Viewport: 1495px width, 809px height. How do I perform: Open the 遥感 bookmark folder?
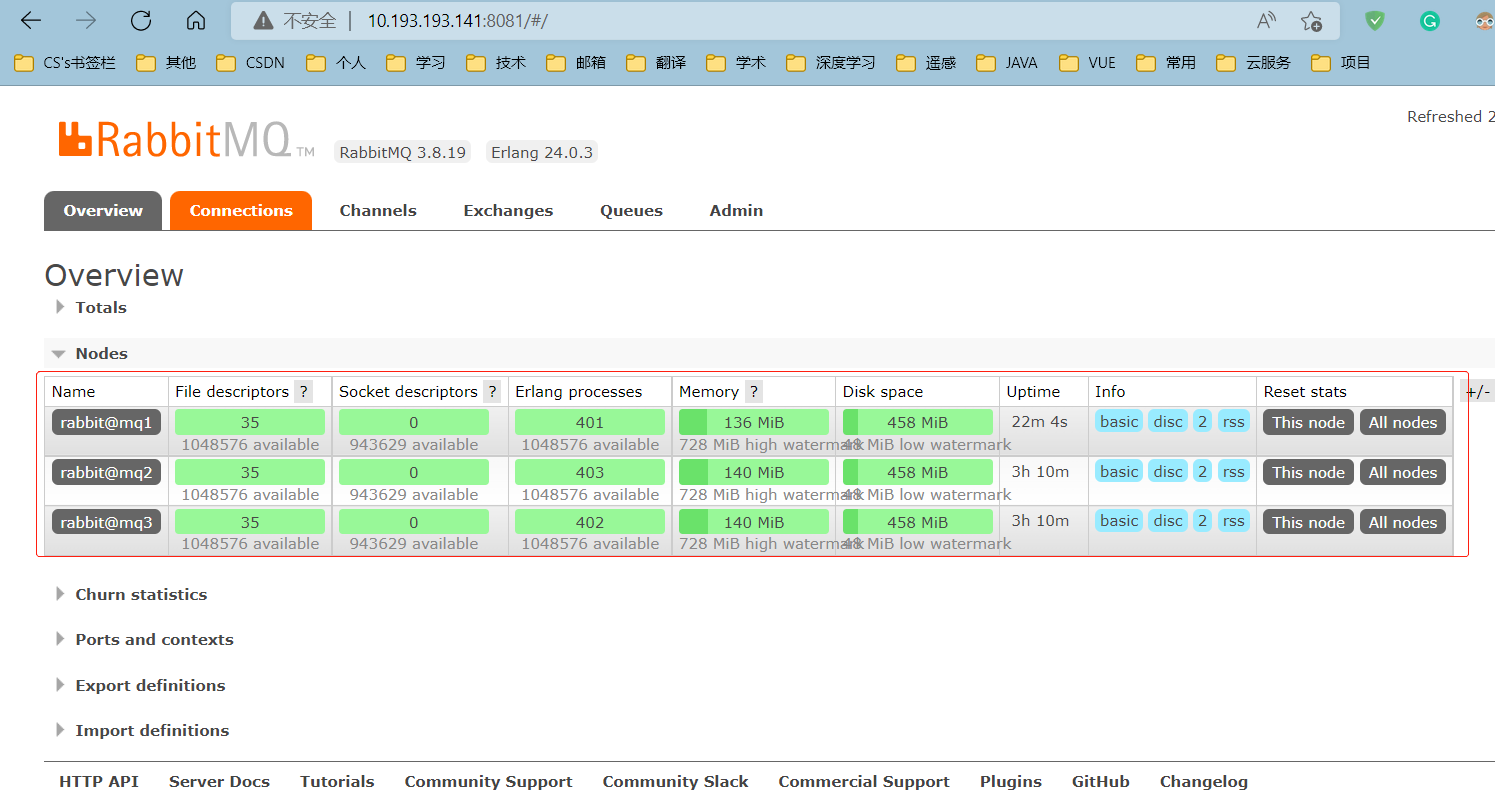coord(926,63)
